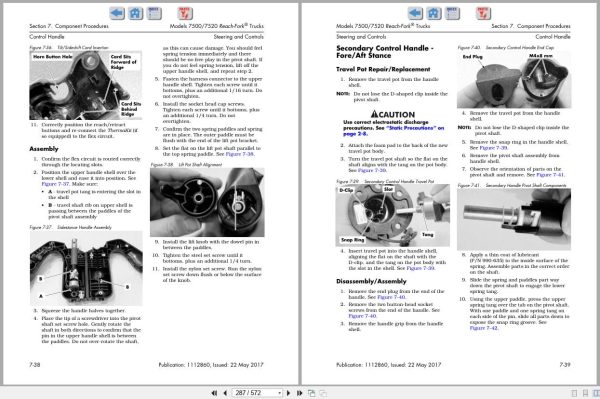
Task: Click the page number 7-39 footer
Action: 565,365
